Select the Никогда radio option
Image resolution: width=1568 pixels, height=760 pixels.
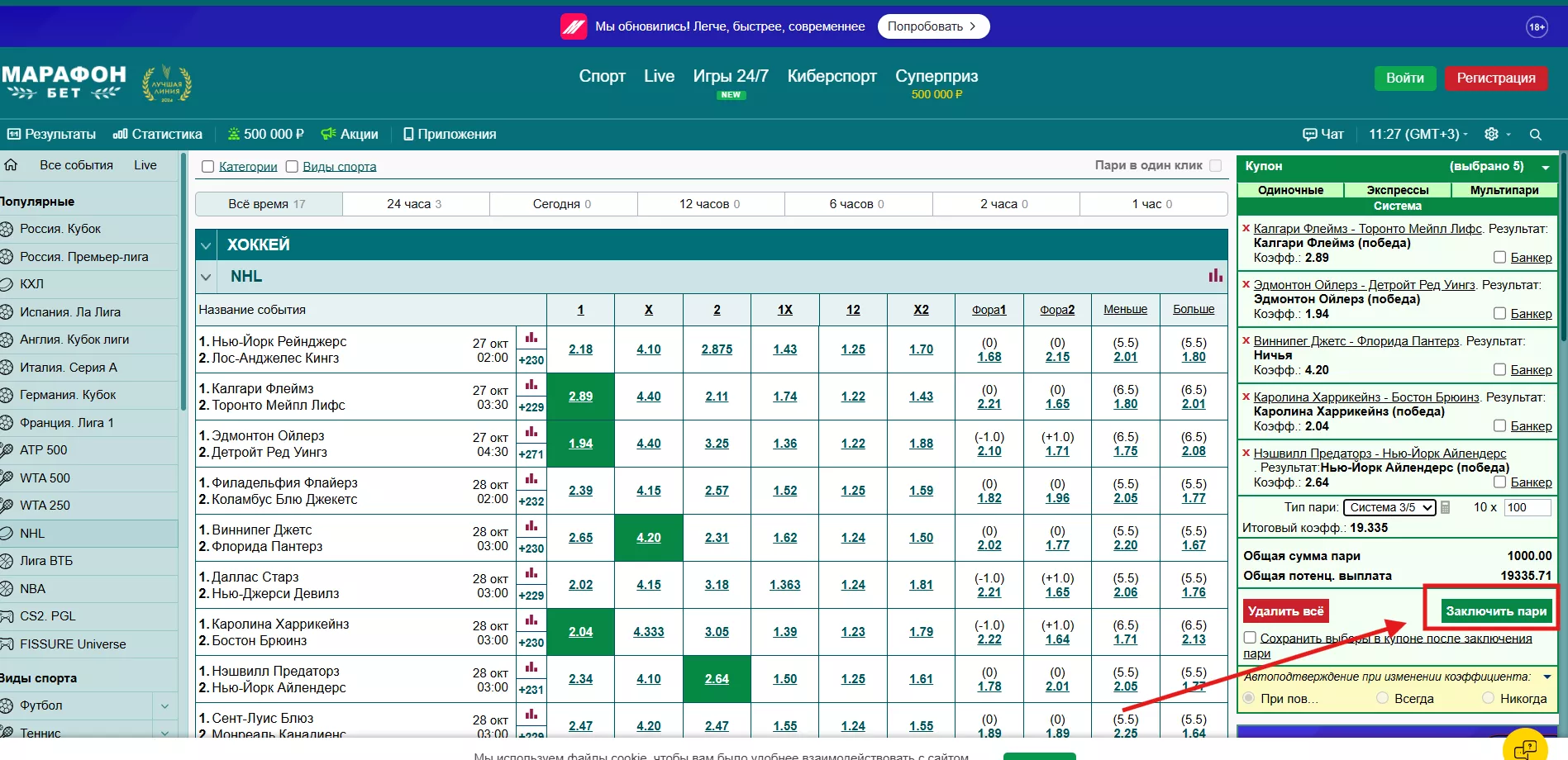coord(1488,698)
